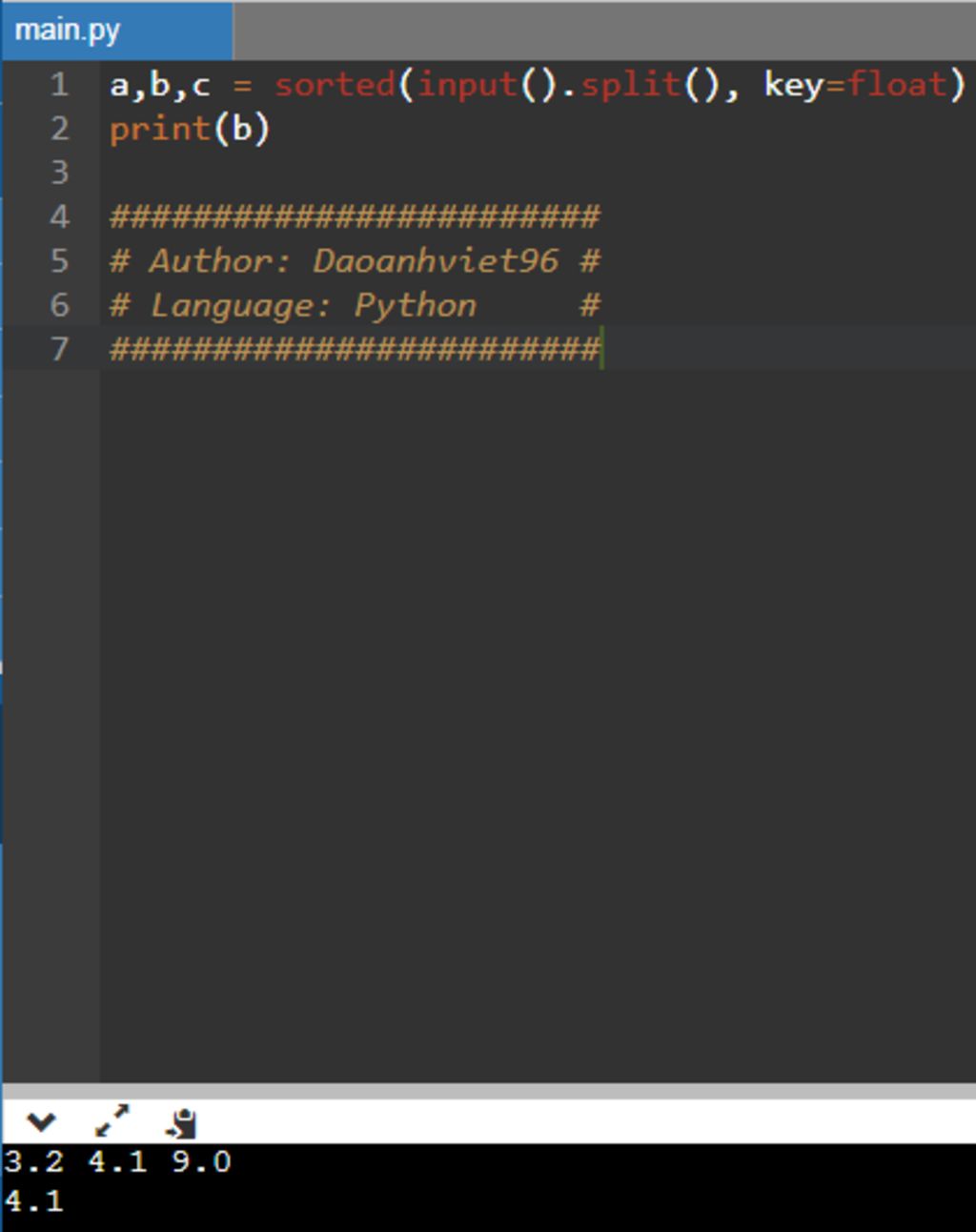976x1232 pixels.
Task: Place cursor on the 'sorted' function call
Action: tap(335, 85)
